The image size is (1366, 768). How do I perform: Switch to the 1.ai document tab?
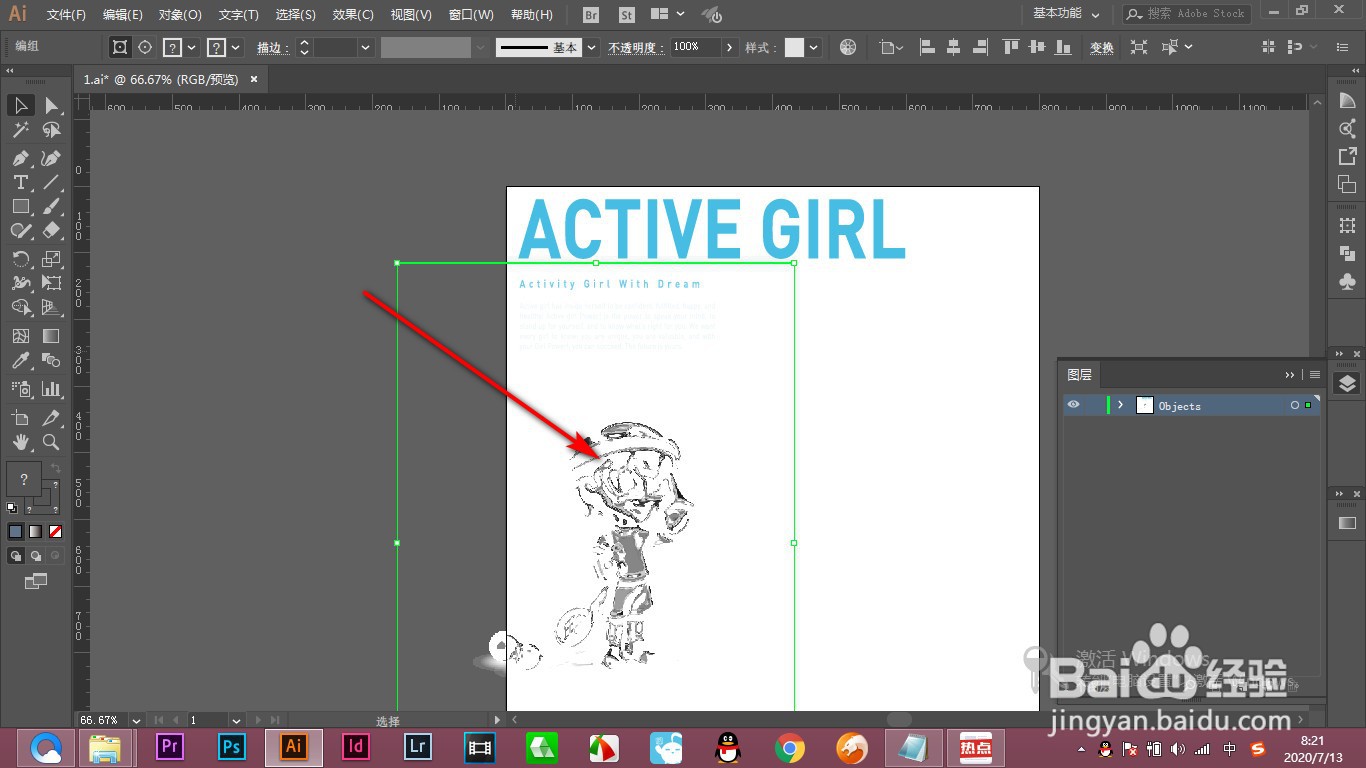[x=161, y=79]
